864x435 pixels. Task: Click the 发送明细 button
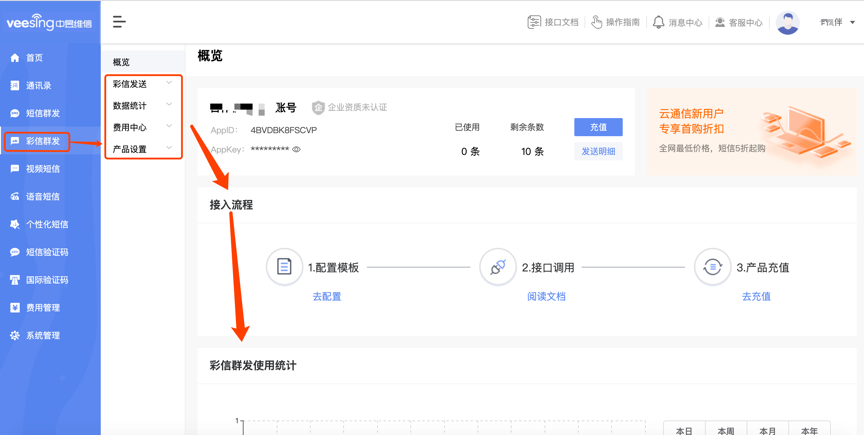click(598, 151)
